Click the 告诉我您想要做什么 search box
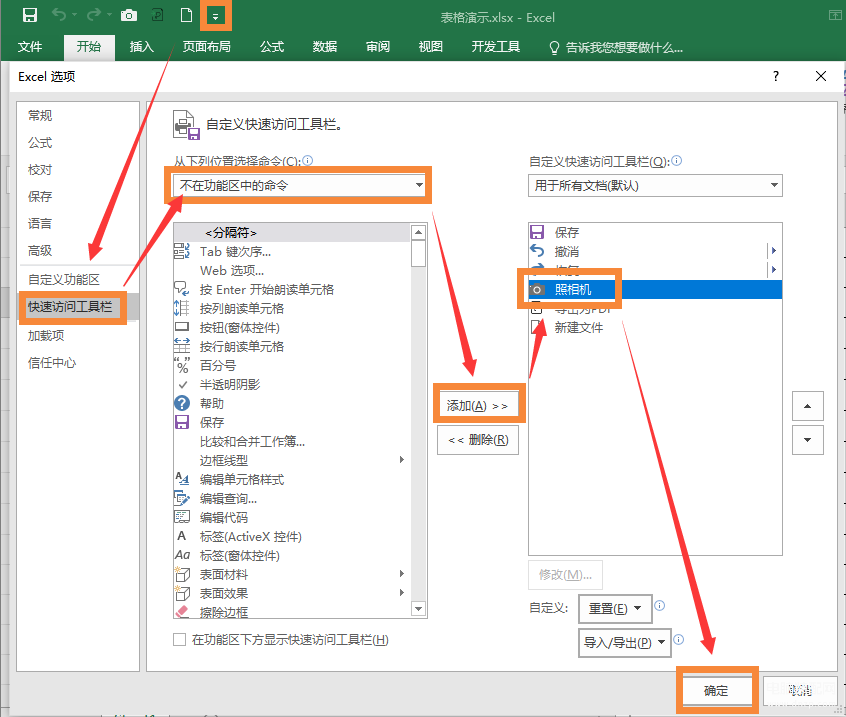This screenshot has width=846, height=717. point(616,47)
